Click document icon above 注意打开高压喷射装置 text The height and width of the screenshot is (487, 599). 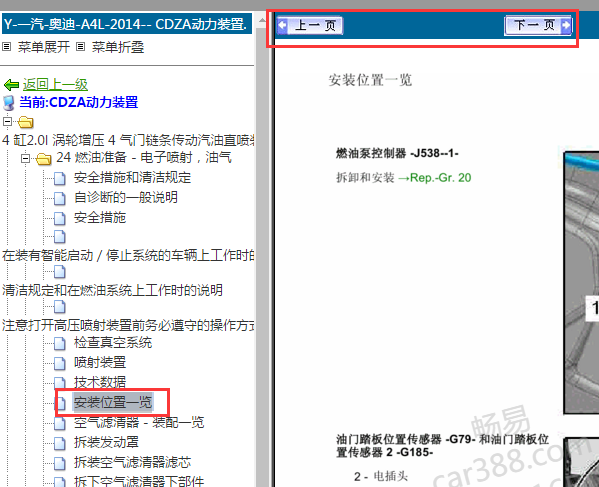pyautogui.click(x=60, y=307)
